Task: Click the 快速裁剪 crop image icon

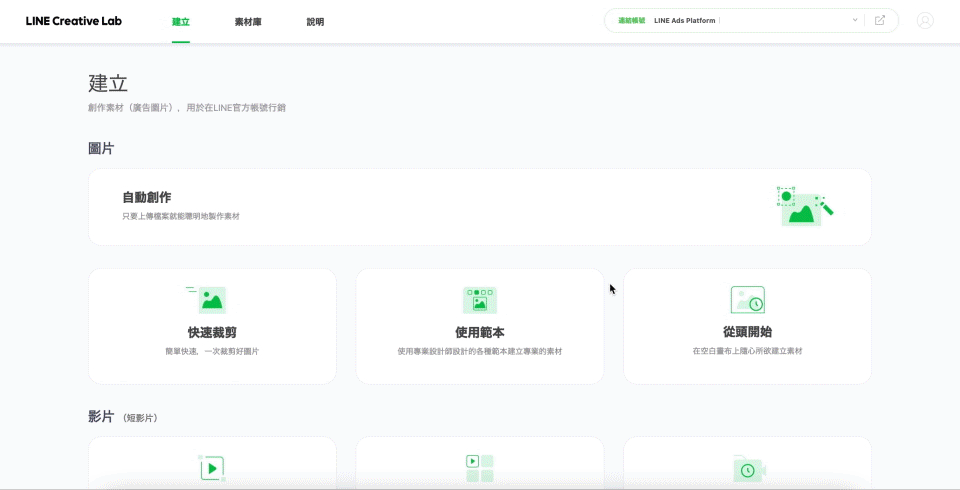Action: [209, 299]
